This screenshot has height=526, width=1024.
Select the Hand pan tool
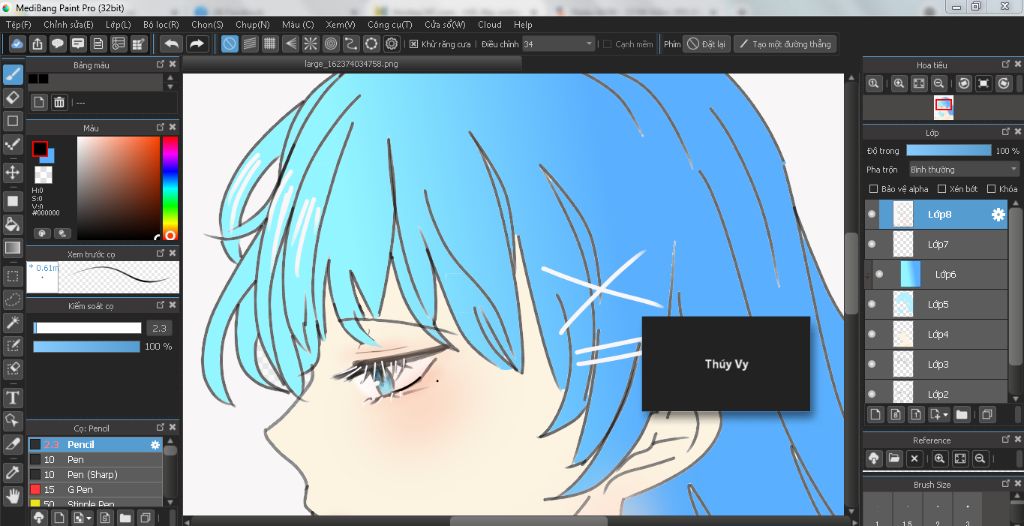click(x=13, y=495)
